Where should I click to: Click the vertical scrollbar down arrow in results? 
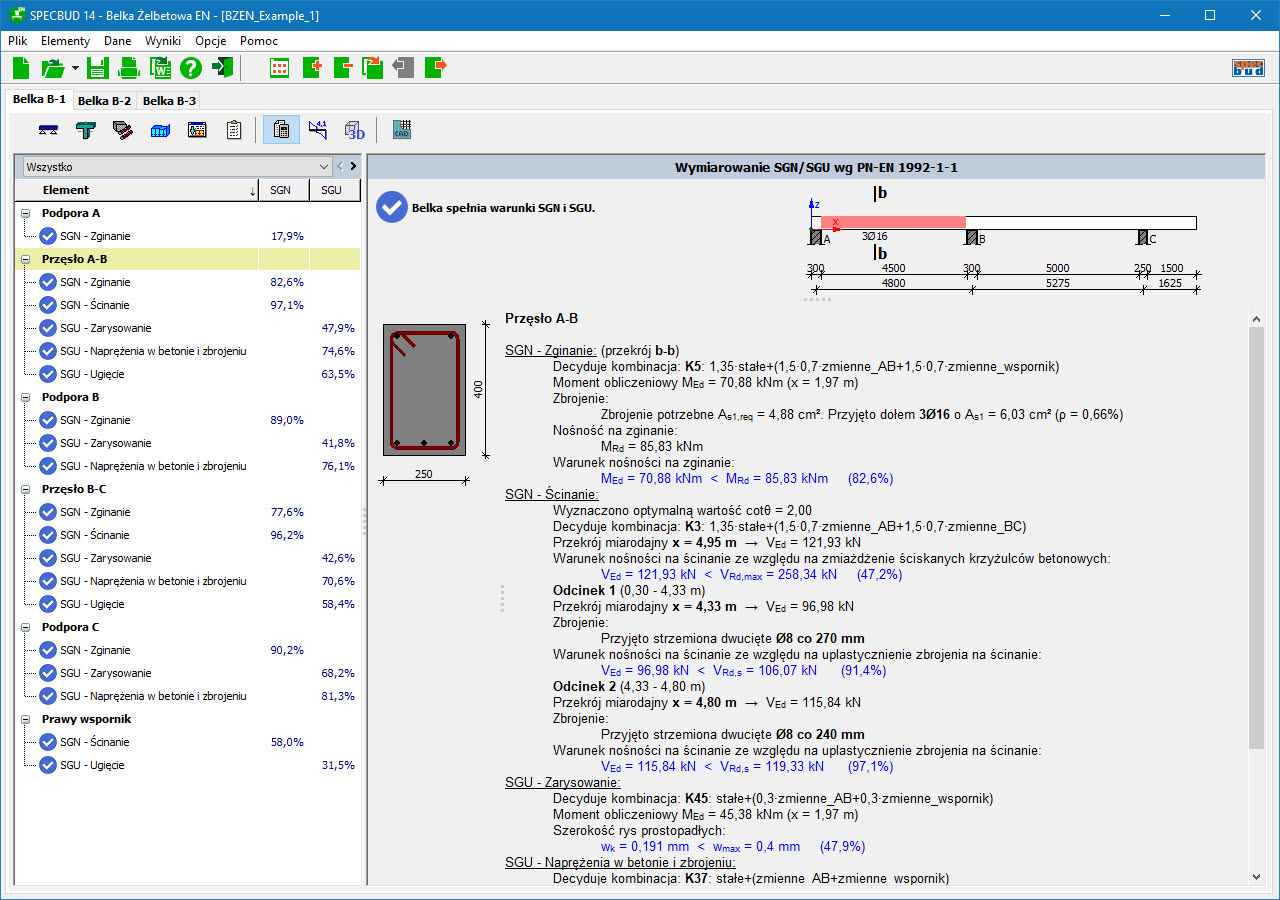coord(1256,876)
